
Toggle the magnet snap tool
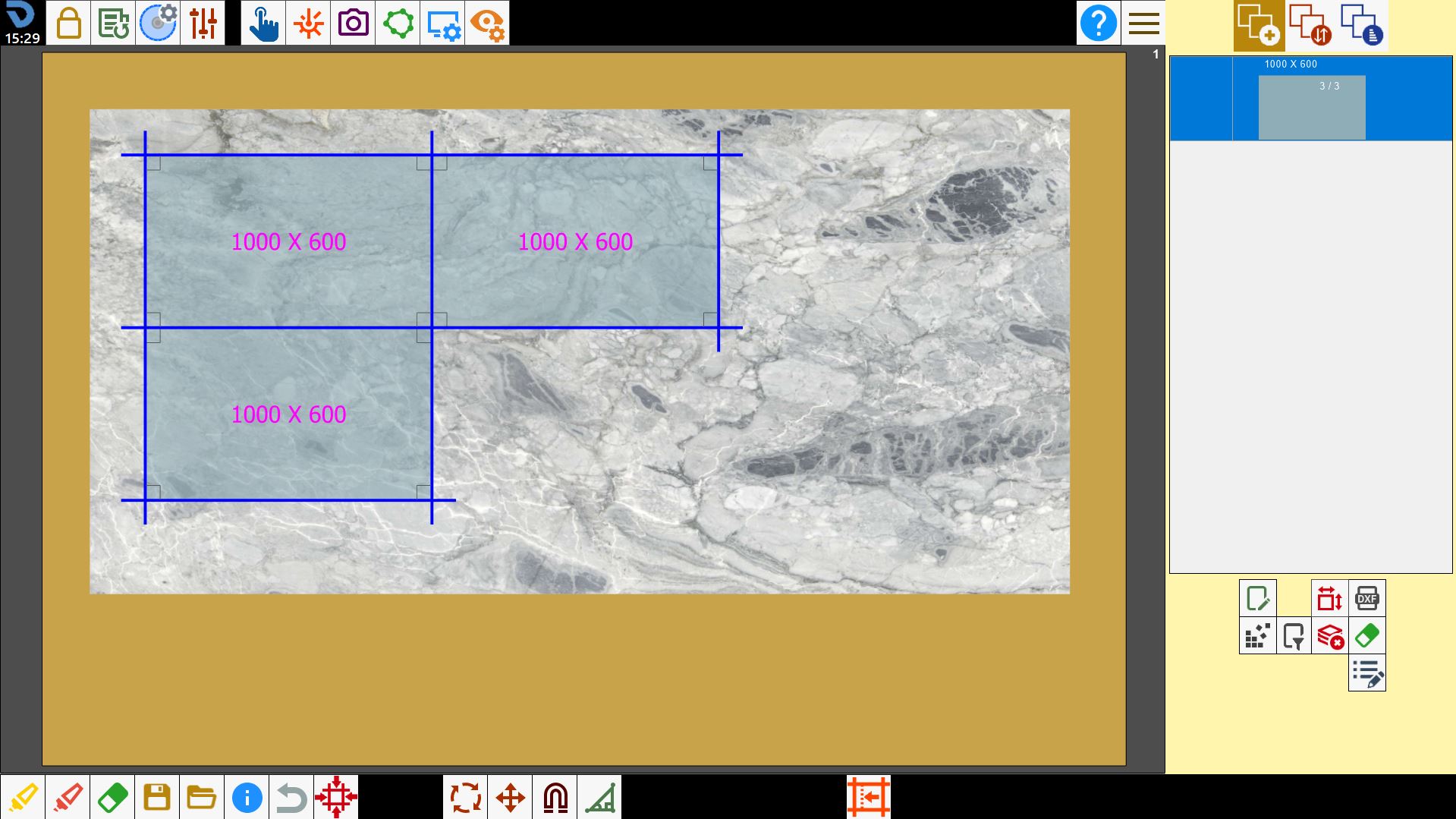coord(555,797)
